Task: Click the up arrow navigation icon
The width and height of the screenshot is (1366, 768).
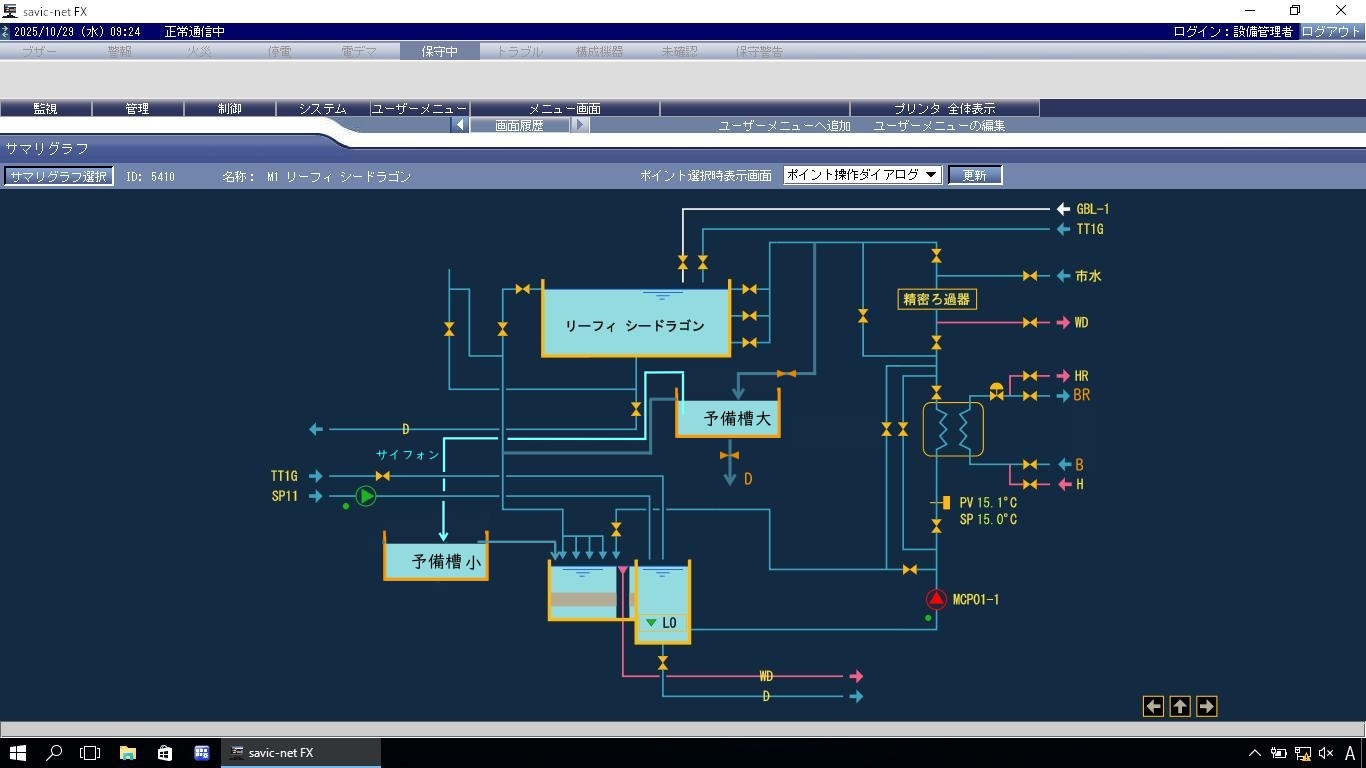Action: pos(1180,707)
